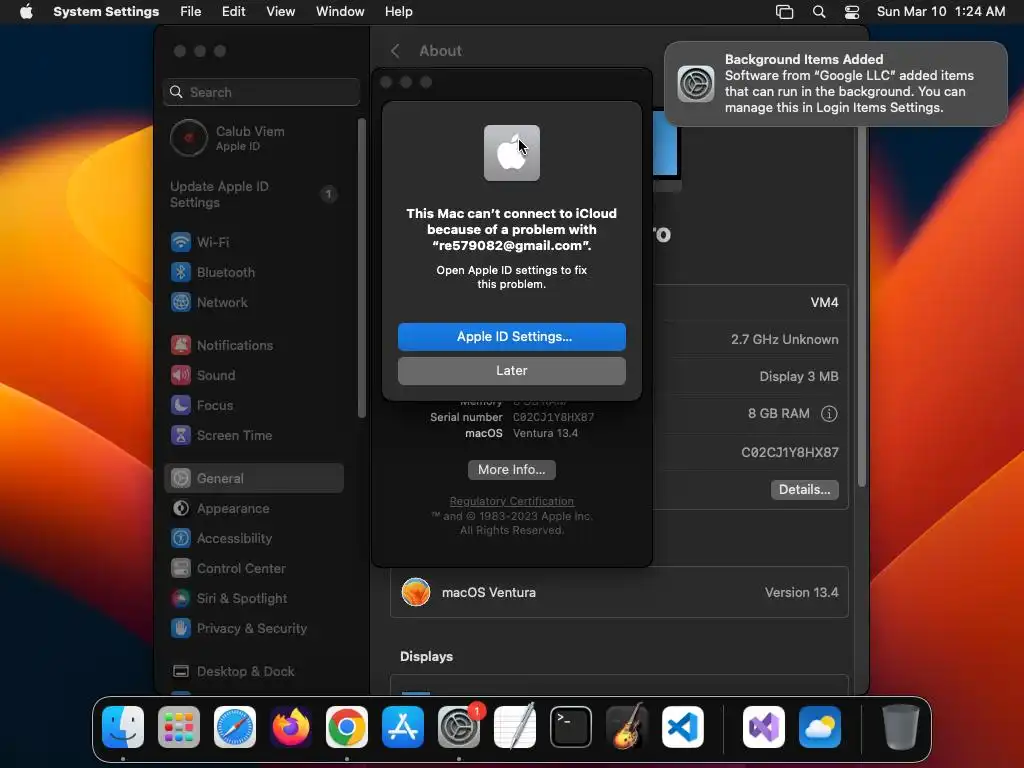Open Launchpad in the Dock
The width and height of the screenshot is (1024, 768).
pyautogui.click(x=179, y=727)
